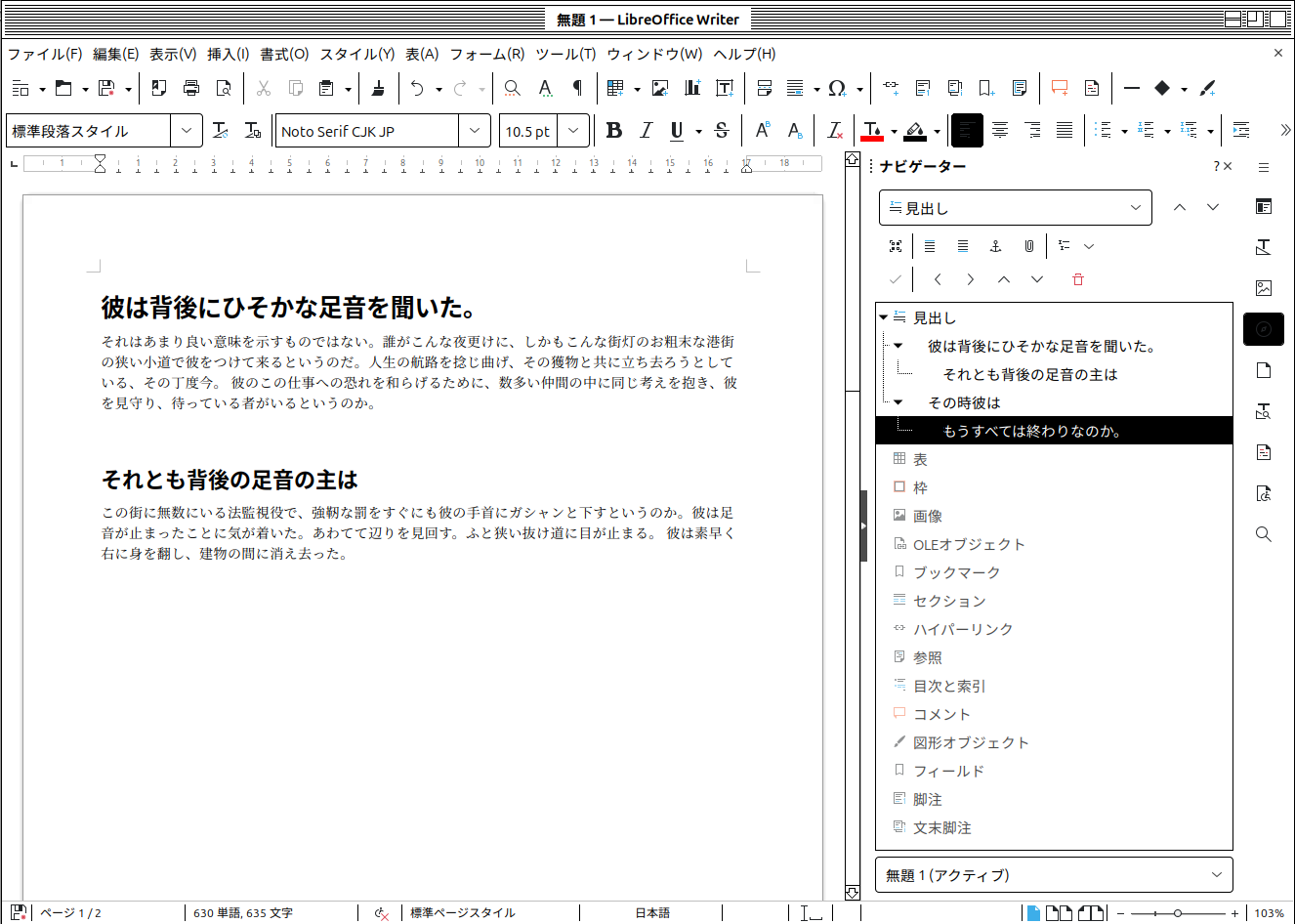Toggle formatting marks display
Image resolution: width=1295 pixels, height=924 pixels.
[x=577, y=88]
